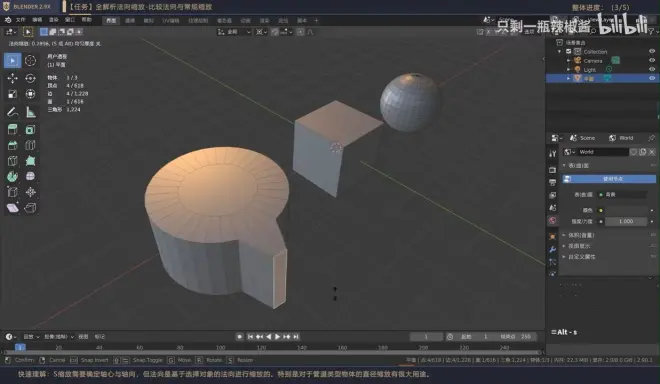Click the Select Box tool in left toolbar
Viewport: 660px width, 384px height.
click(13, 61)
